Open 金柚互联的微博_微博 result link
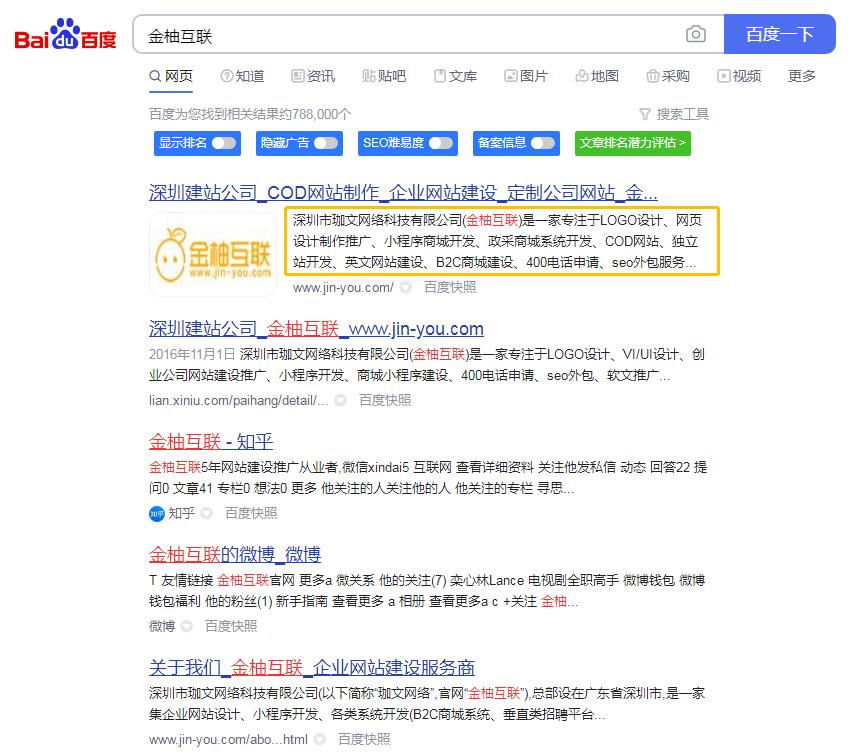This screenshot has width=857, height=755. click(234, 555)
